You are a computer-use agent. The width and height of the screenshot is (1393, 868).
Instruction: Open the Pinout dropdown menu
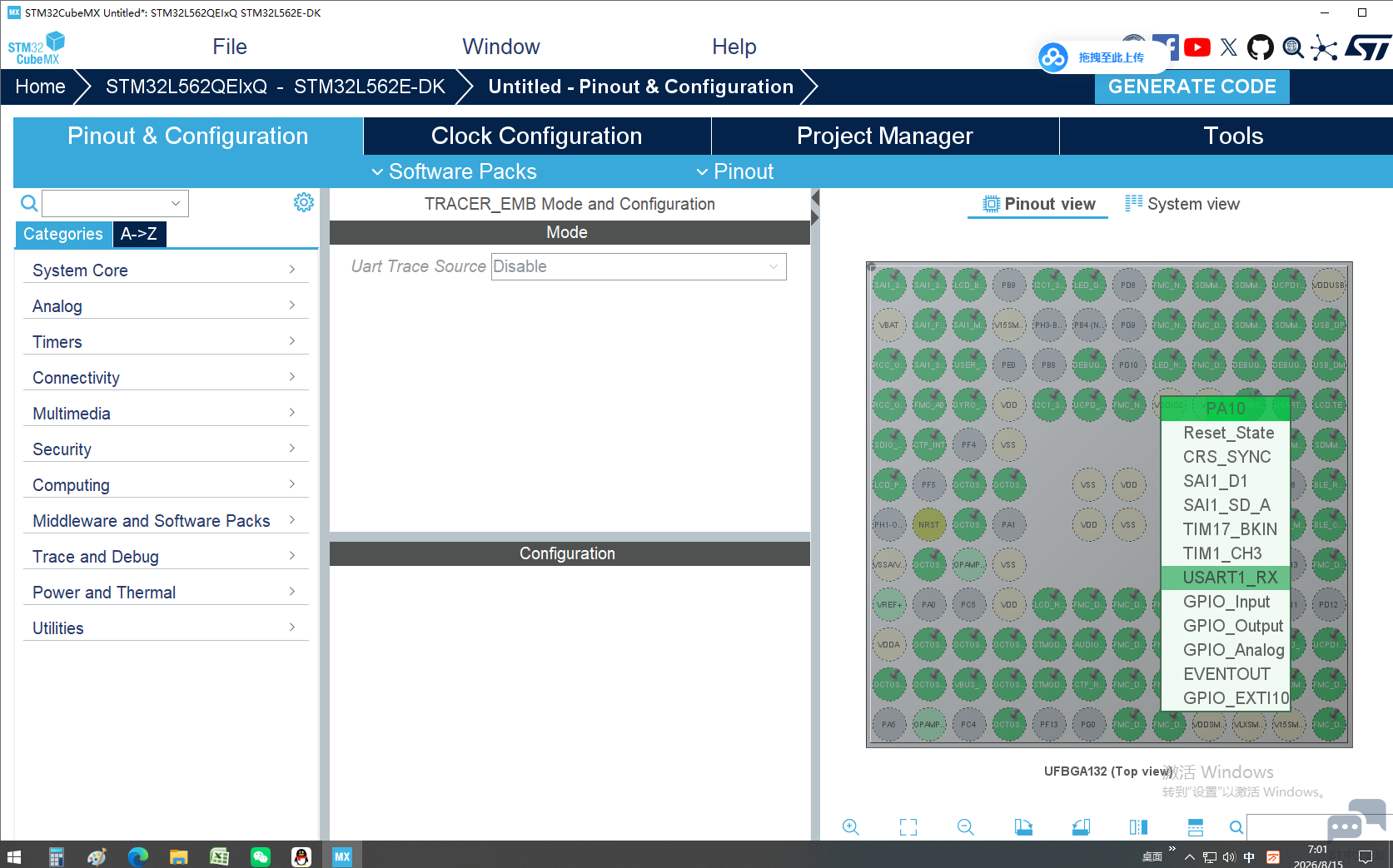tap(735, 171)
